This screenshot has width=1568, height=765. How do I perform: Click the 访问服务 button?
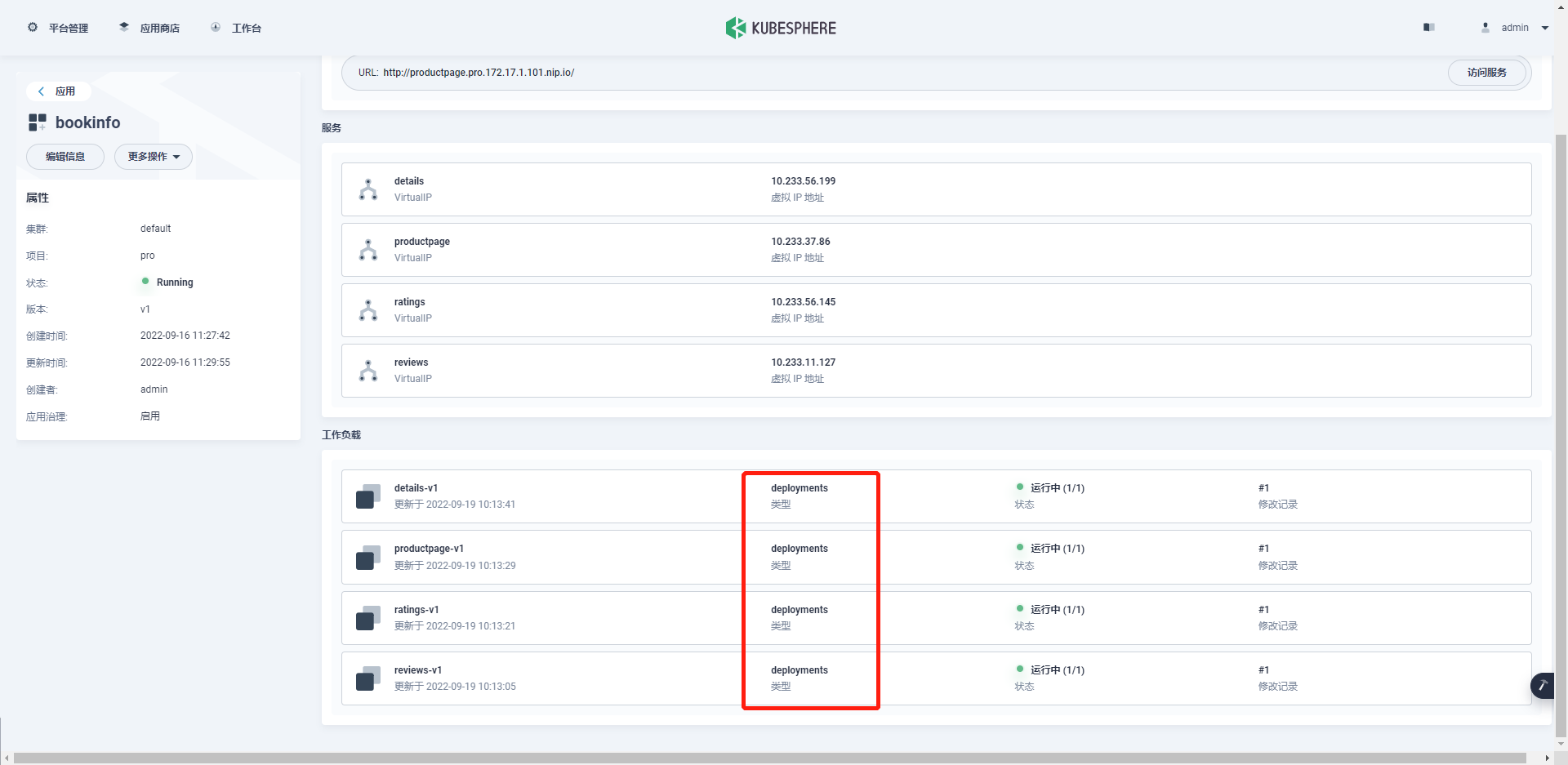click(1487, 73)
